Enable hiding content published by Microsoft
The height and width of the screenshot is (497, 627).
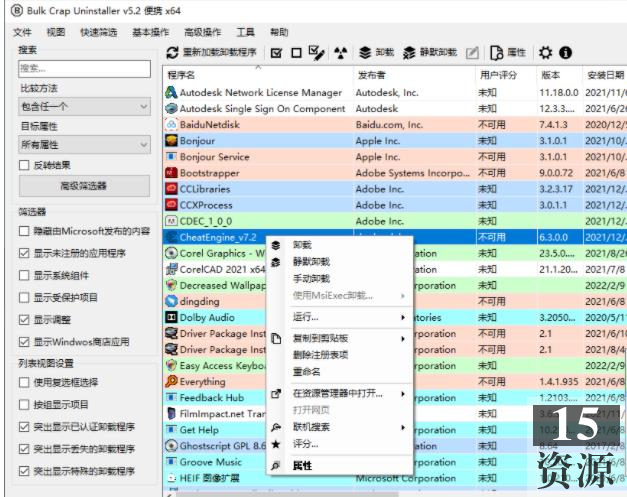[x=24, y=231]
